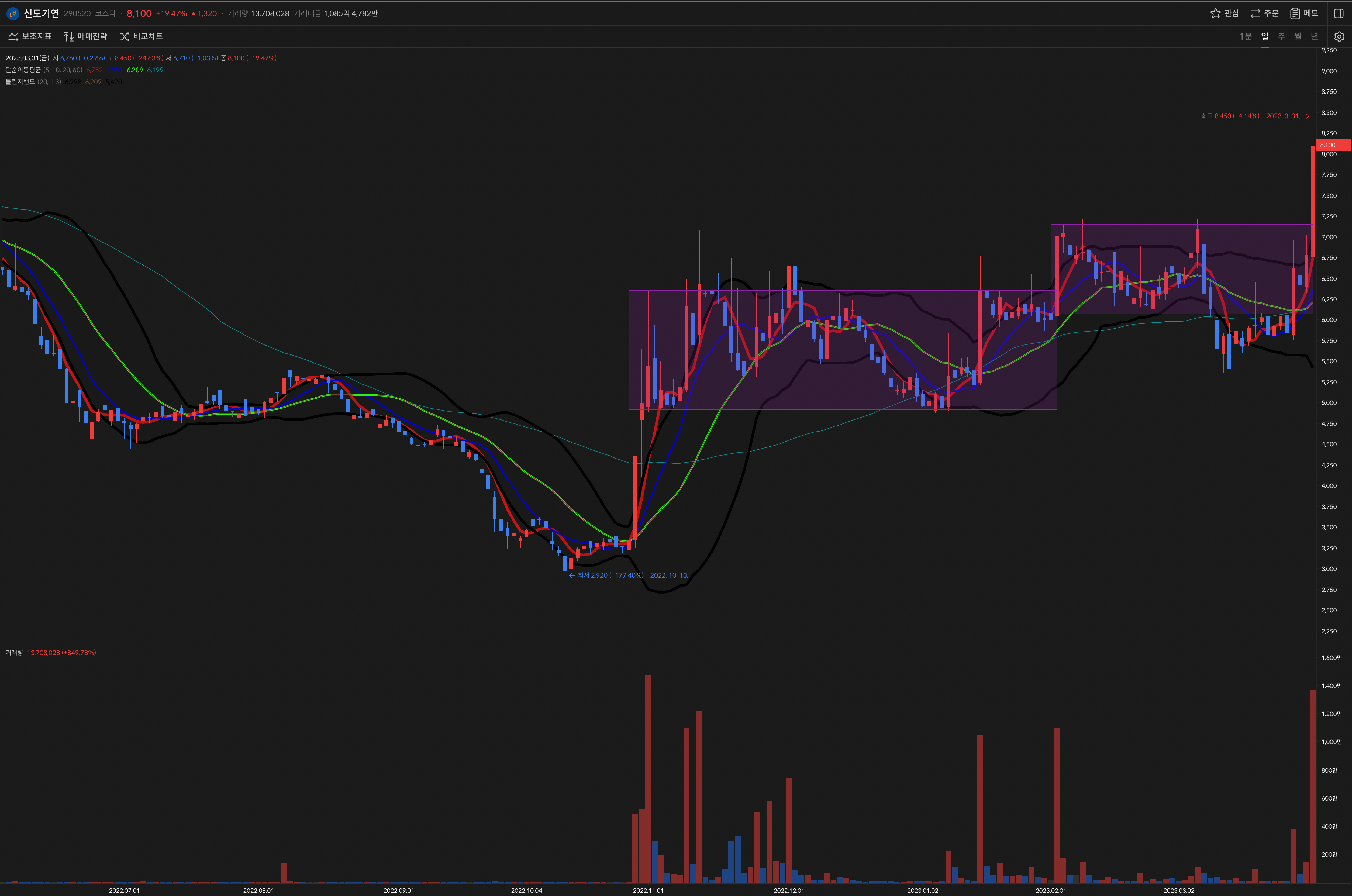Click current price 8,100 in header

point(139,13)
